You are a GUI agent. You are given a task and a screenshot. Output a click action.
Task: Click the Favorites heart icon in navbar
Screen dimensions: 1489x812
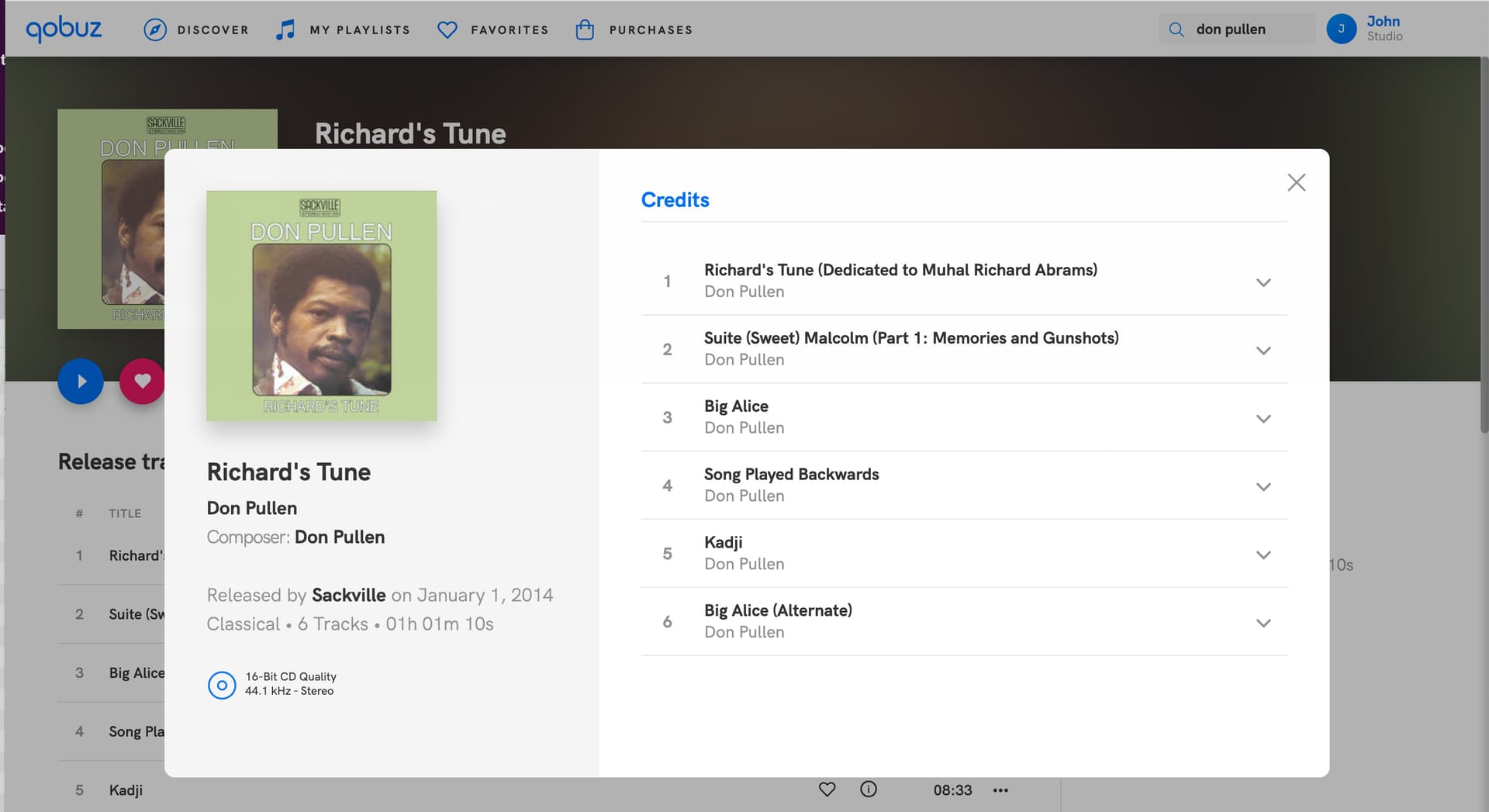(447, 29)
